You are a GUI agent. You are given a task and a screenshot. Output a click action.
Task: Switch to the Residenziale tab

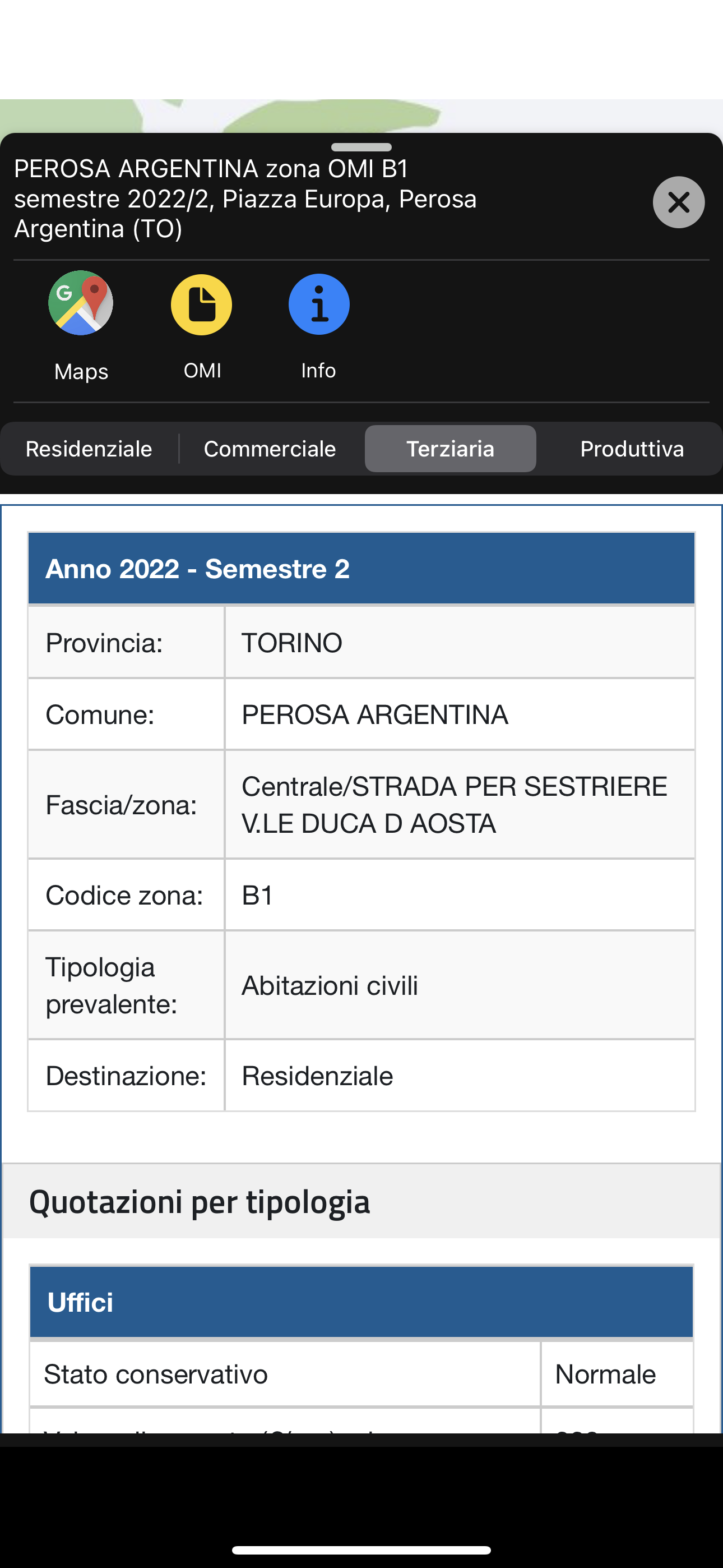coord(89,449)
